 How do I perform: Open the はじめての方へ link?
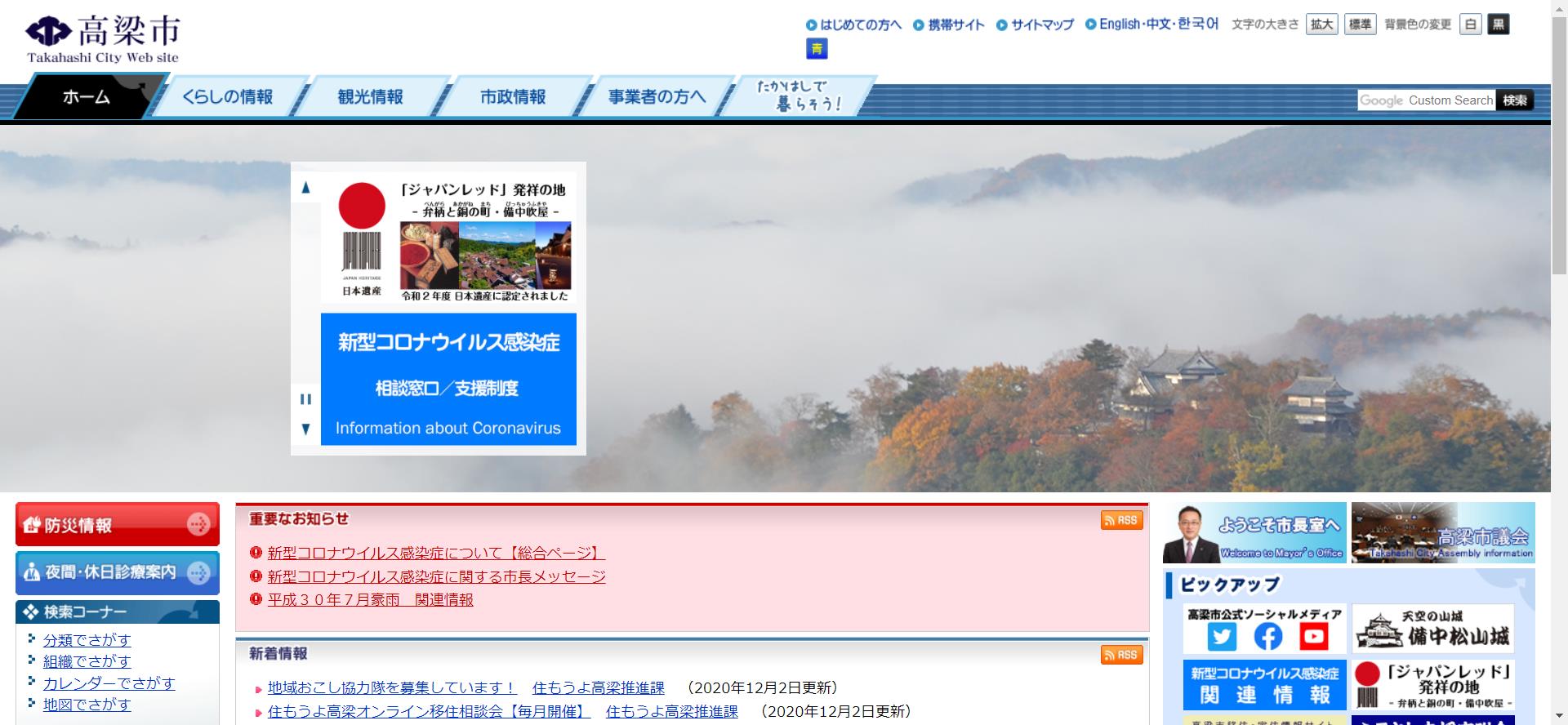point(854,24)
